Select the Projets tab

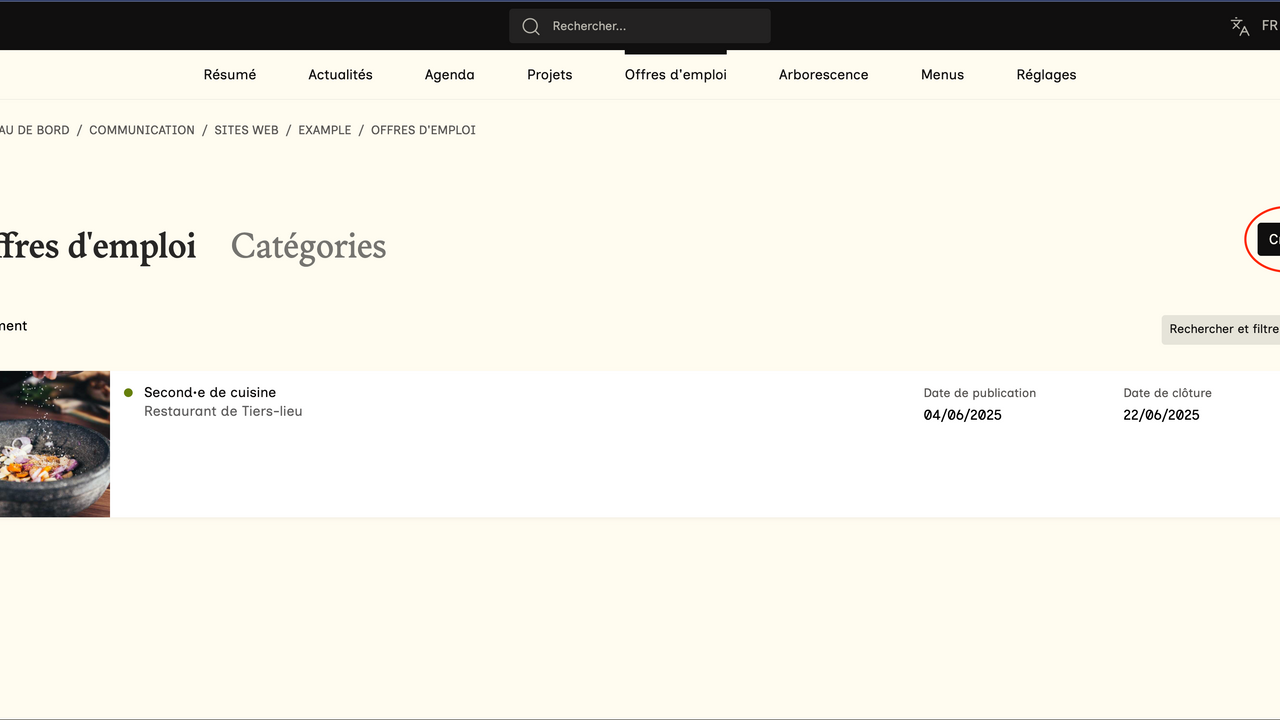550,75
